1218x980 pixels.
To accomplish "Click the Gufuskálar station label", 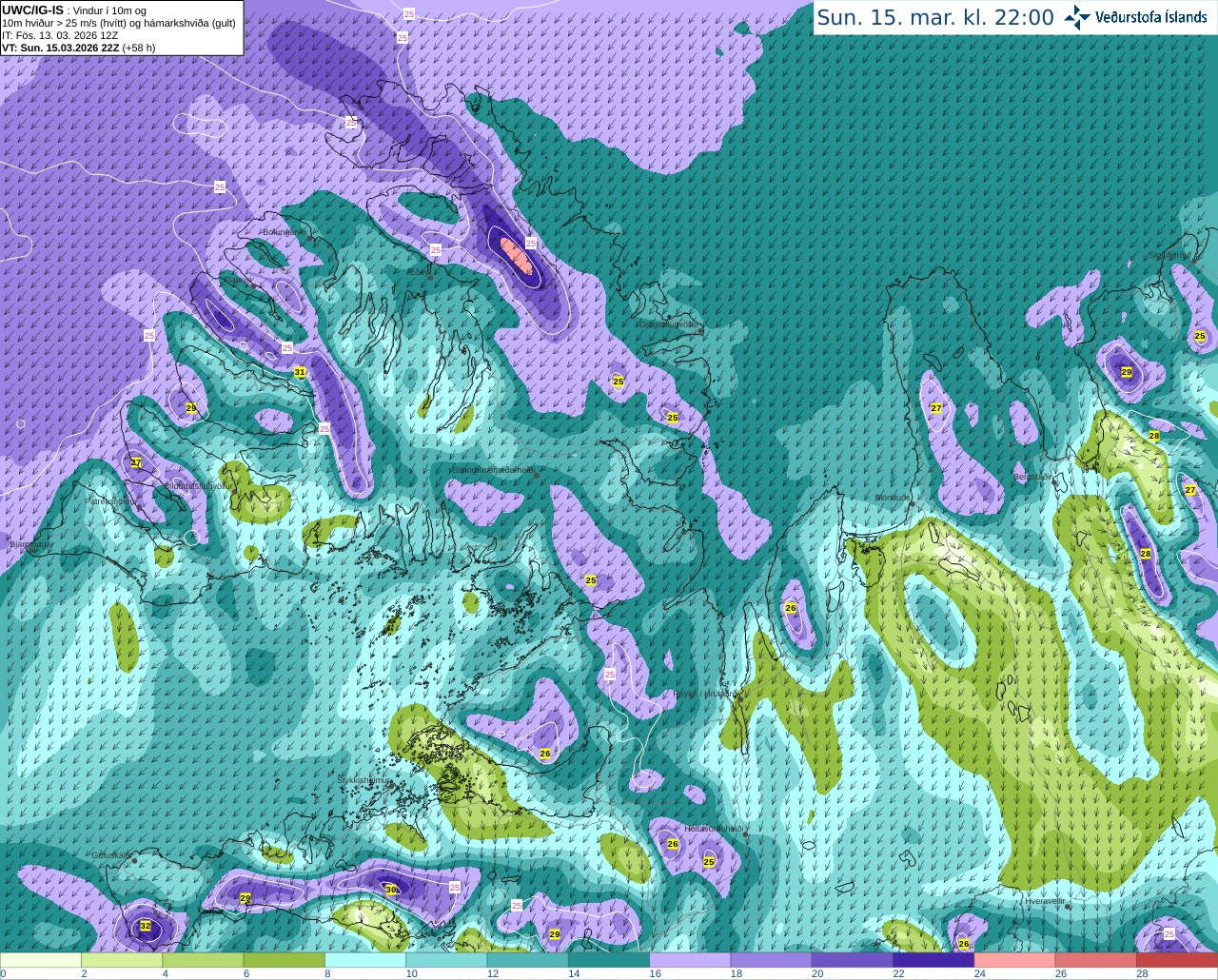I will 111,855.
